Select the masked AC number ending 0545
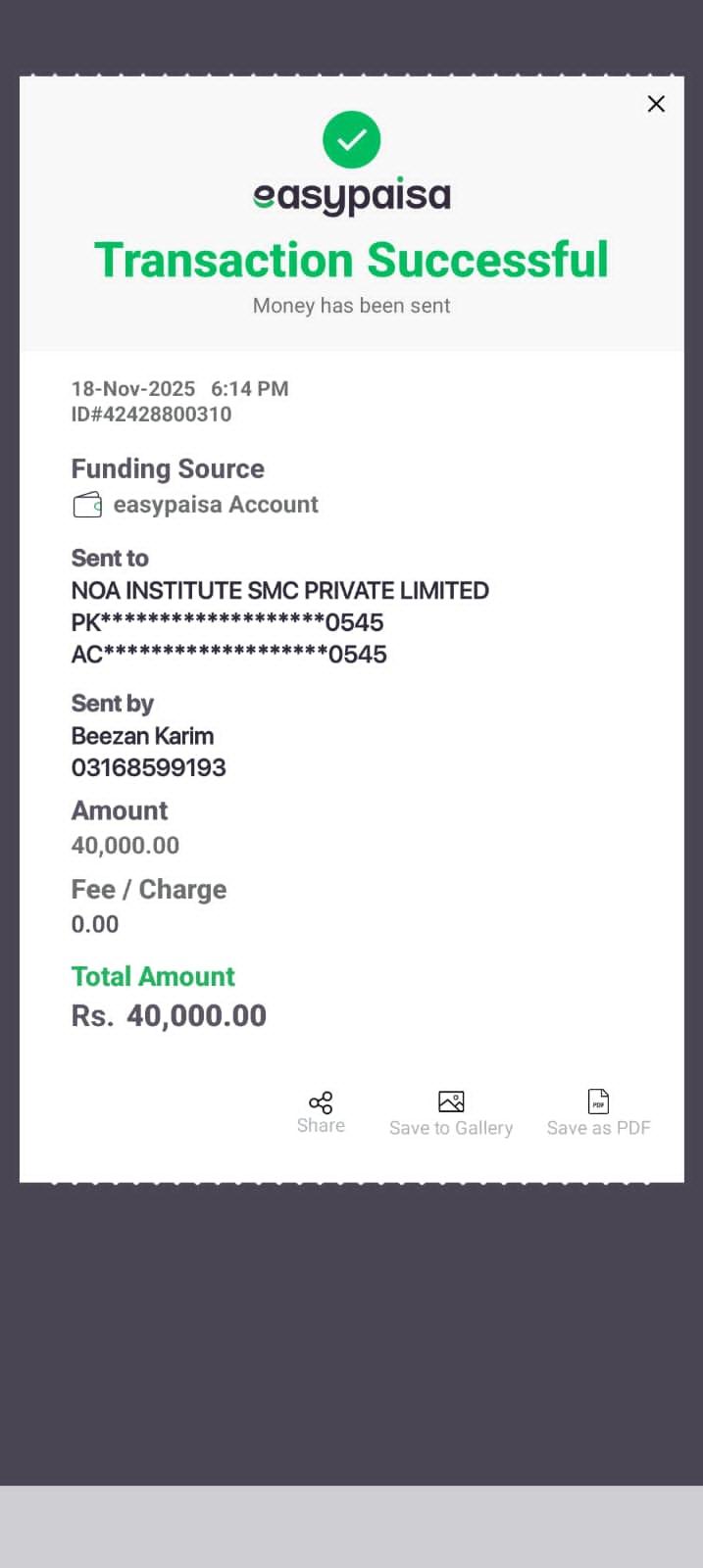 click(x=228, y=655)
